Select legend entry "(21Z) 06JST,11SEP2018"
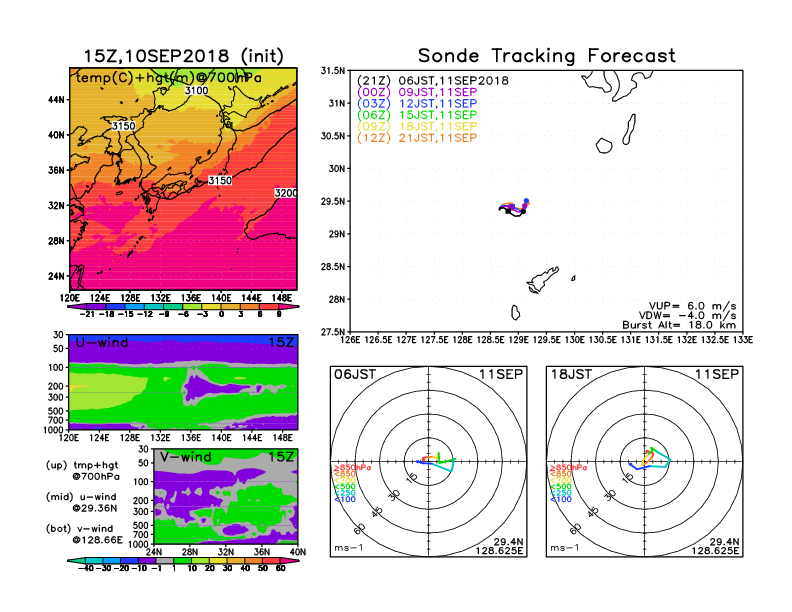Image resolution: width=792 pixels, height=612 pixels. pos(432,81)
